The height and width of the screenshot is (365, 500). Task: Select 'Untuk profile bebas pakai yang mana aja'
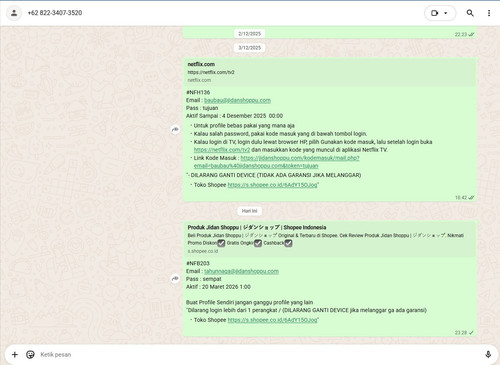pos(244,126)
